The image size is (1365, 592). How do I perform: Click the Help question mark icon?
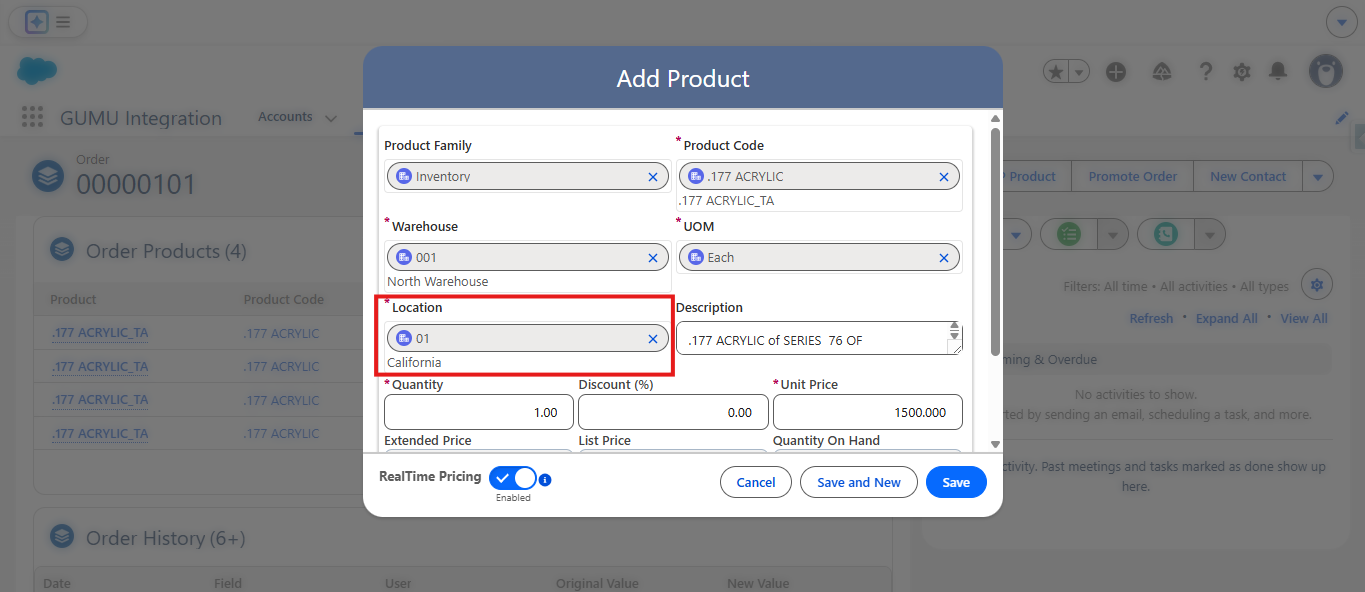pyautogui.click(x=1206, y=72)
